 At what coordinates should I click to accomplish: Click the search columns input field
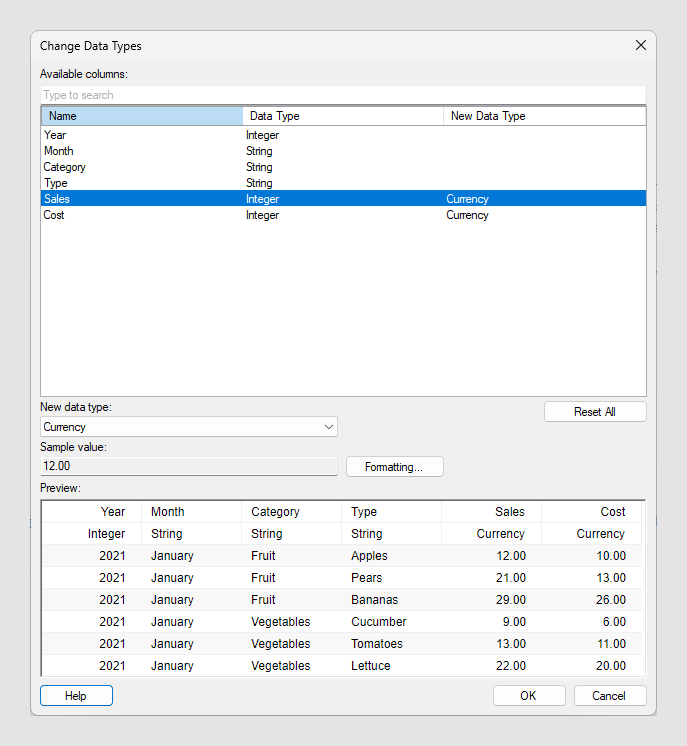(x=343, y=95)
